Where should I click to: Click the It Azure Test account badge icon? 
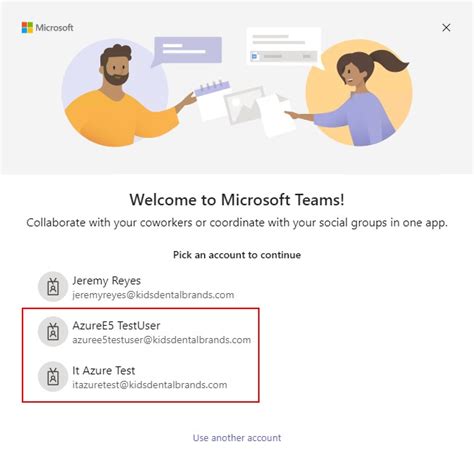point(53,377)
